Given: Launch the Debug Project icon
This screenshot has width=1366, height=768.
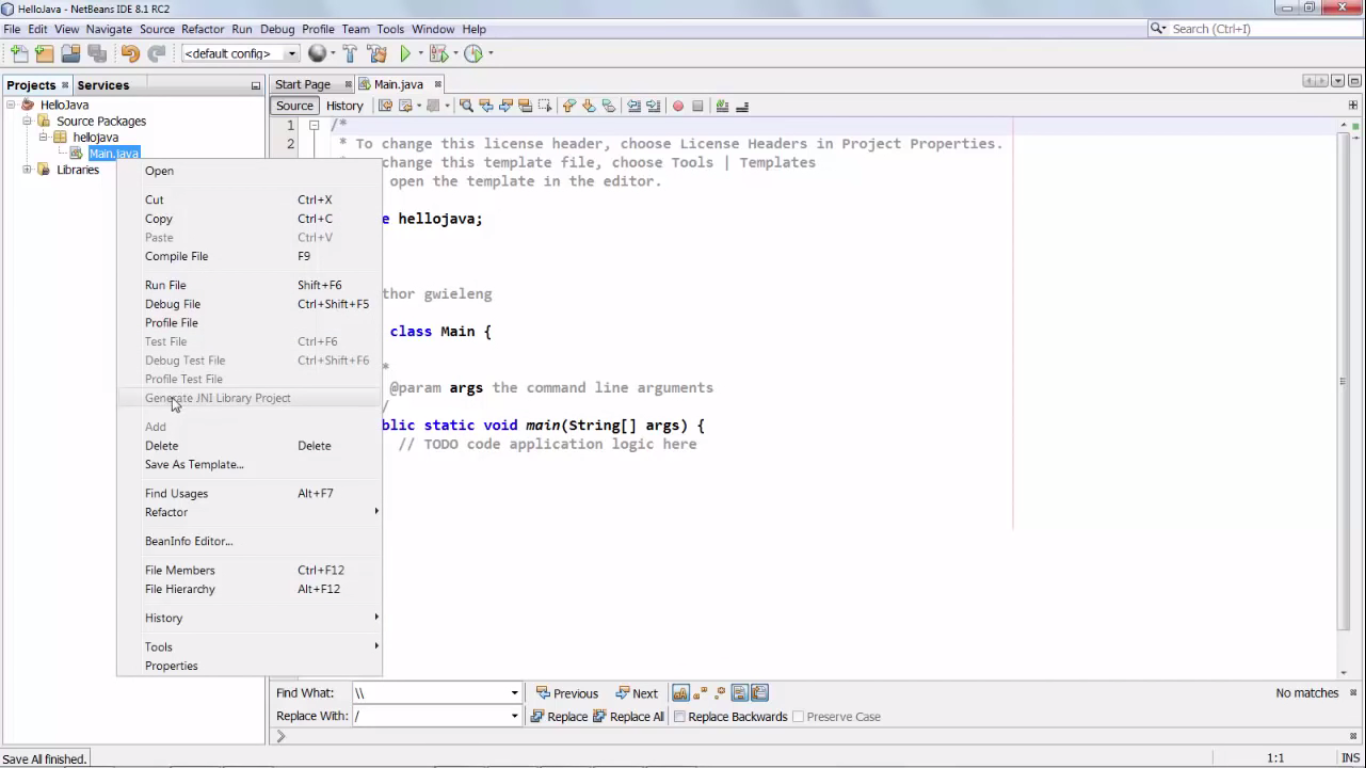Looking at the screenshot, I should 436,53.
